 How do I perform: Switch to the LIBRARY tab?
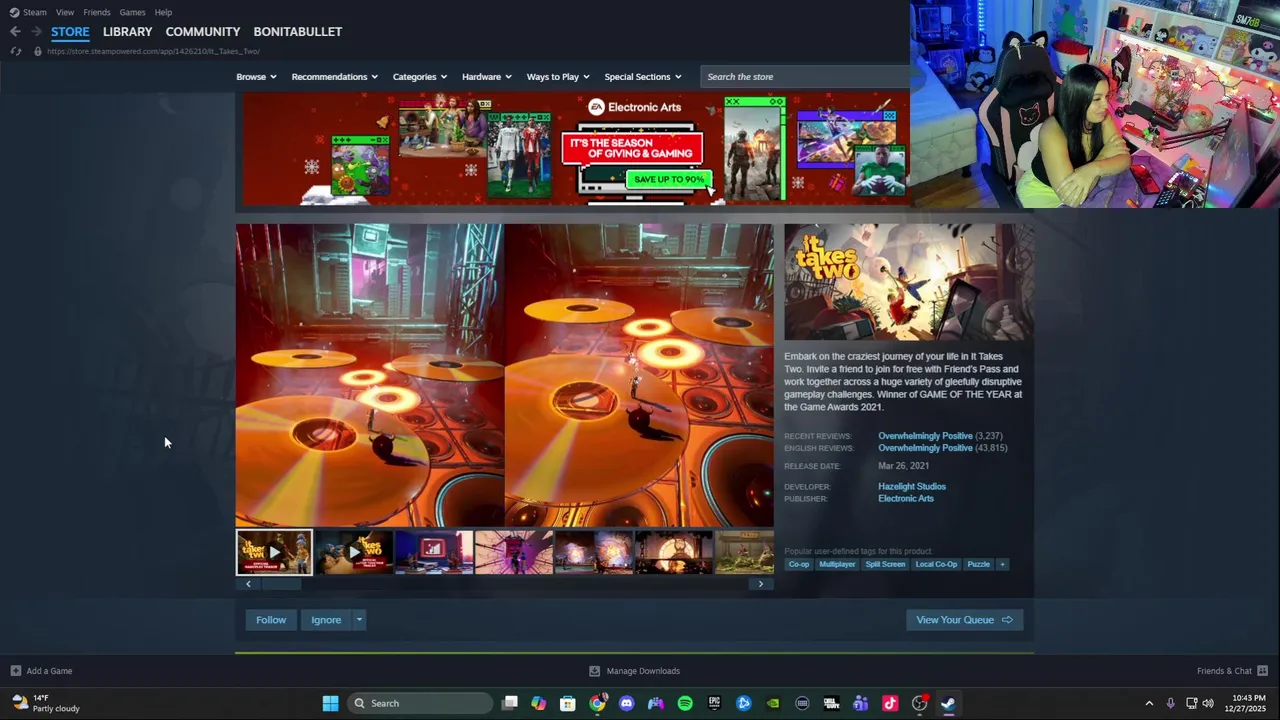127,32
